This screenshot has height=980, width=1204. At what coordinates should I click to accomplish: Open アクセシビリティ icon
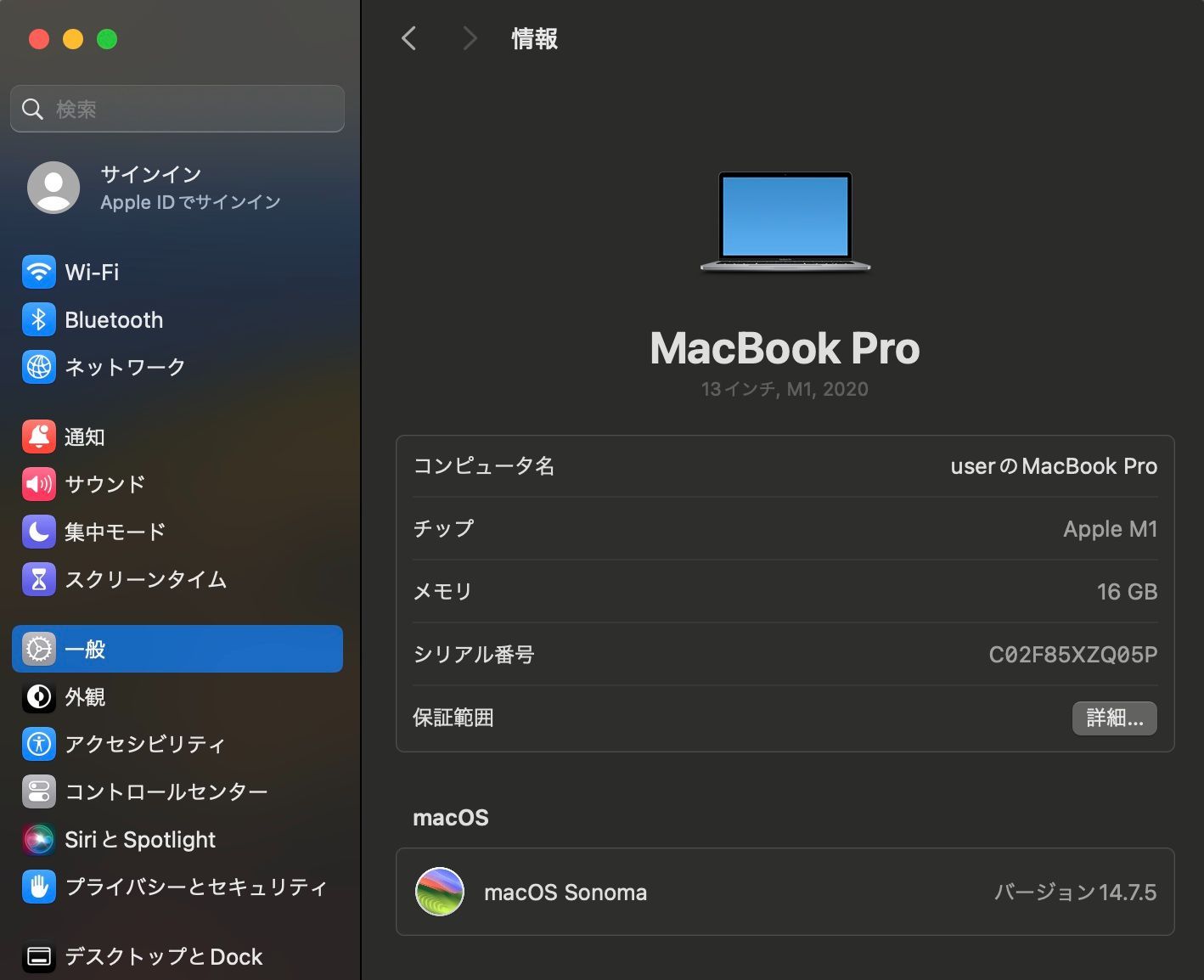(38, 744)
